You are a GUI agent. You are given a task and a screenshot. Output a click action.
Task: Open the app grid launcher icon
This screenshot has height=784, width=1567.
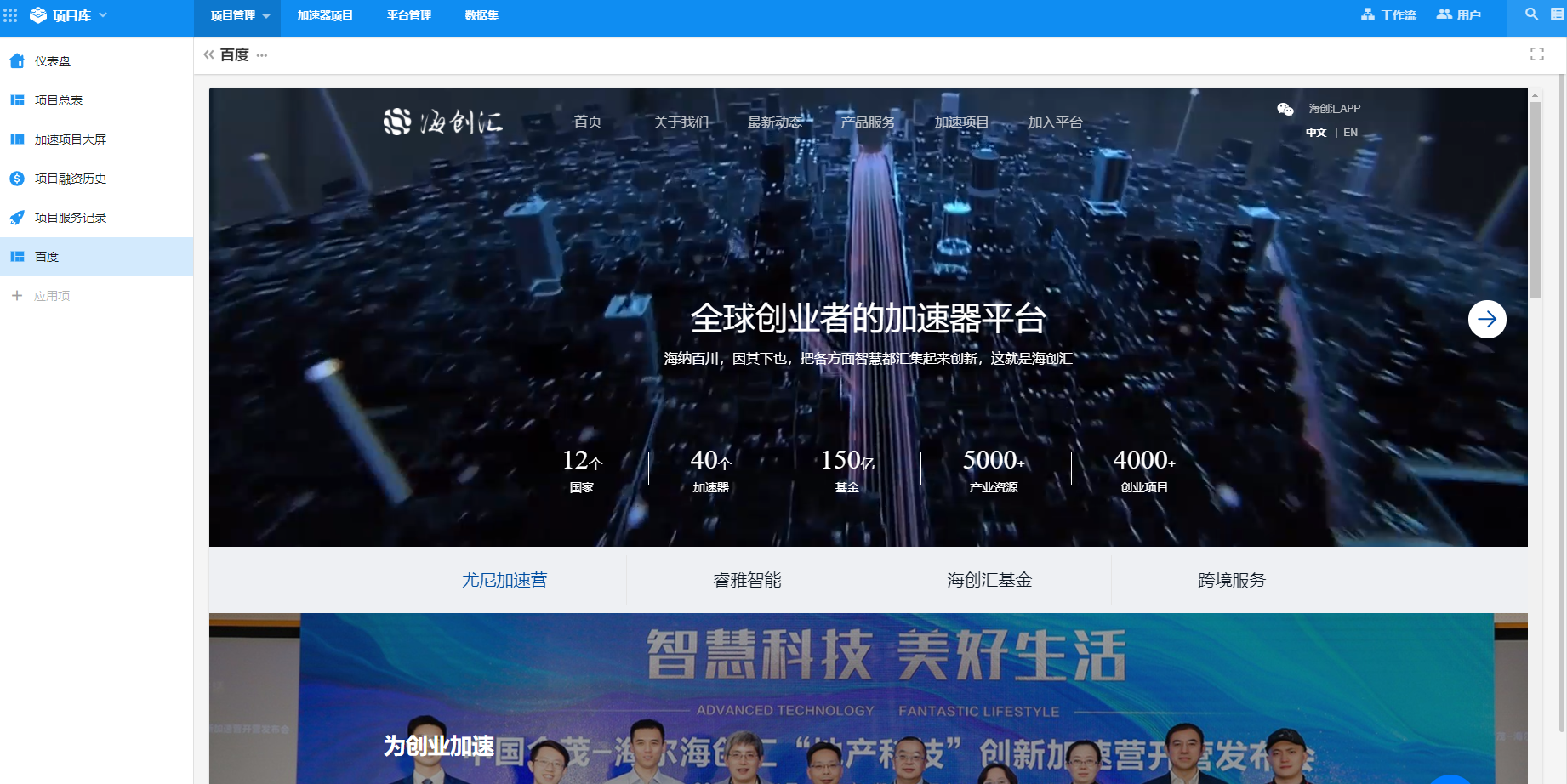coord(10,15)
